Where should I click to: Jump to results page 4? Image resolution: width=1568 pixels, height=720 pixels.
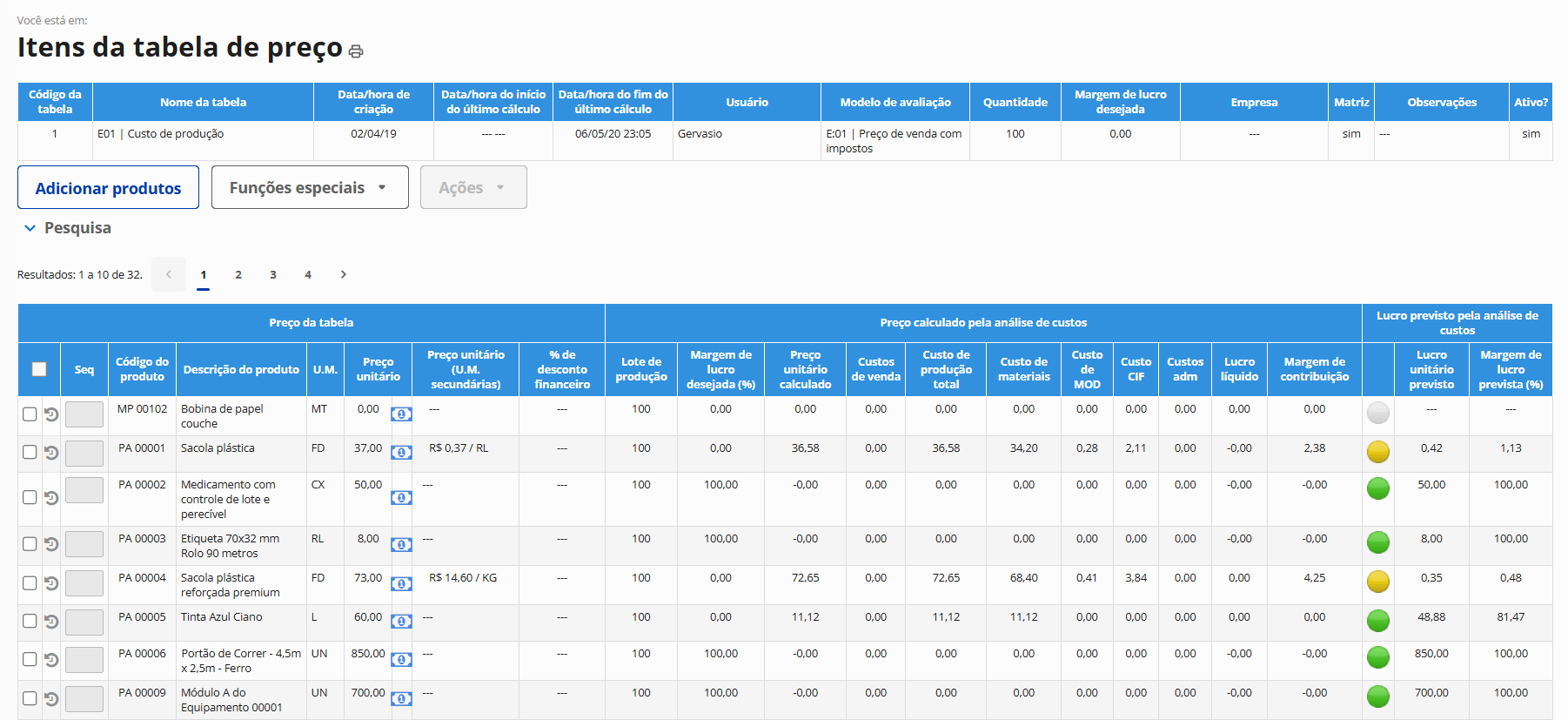pos(308,274)
